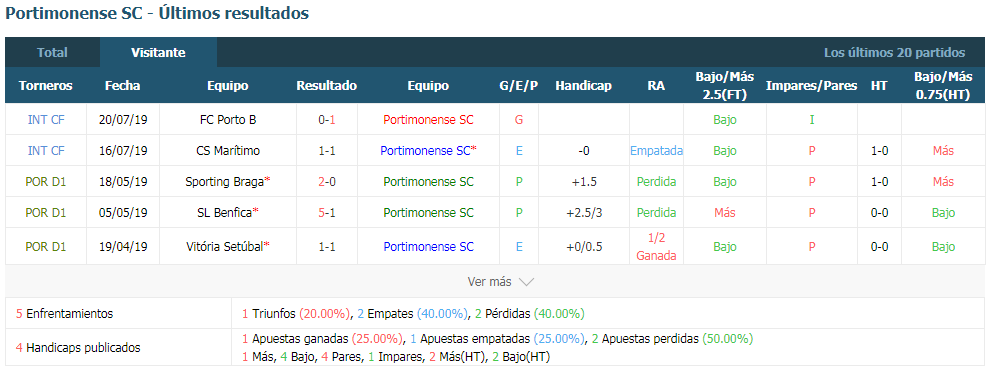This screenshot has height=370, width=996.
Task: Click red Portimonense SC in the first row
Action: pos(428,120)
